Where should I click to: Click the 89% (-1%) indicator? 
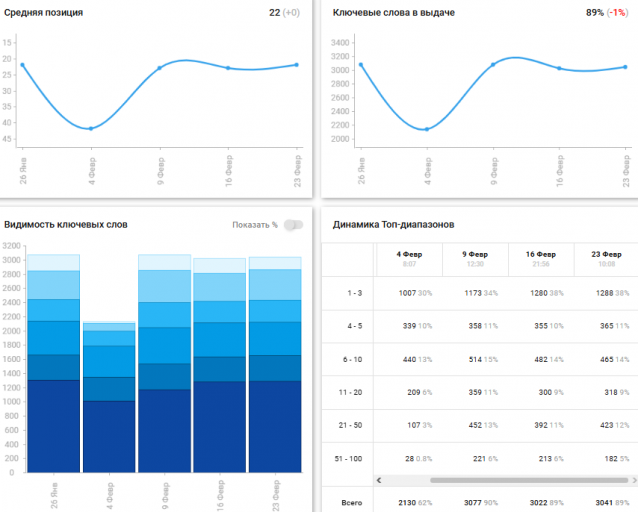point(607,13)
